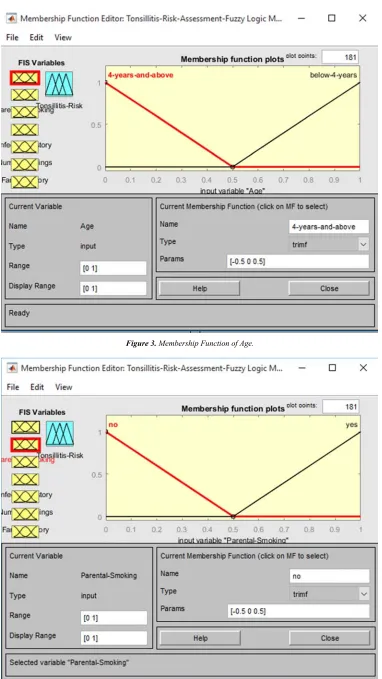Open View menu in the Parental-Smoking window
382x679 pixels.
63,387
